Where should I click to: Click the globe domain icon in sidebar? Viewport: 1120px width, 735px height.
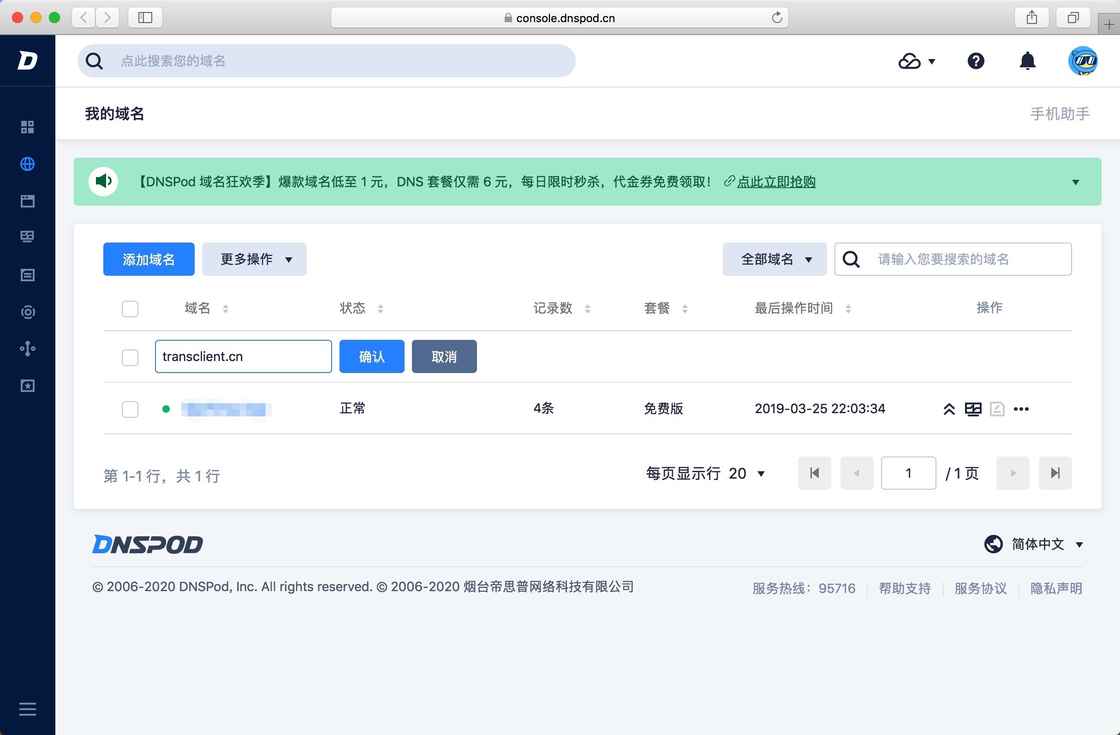click(27, 164)
